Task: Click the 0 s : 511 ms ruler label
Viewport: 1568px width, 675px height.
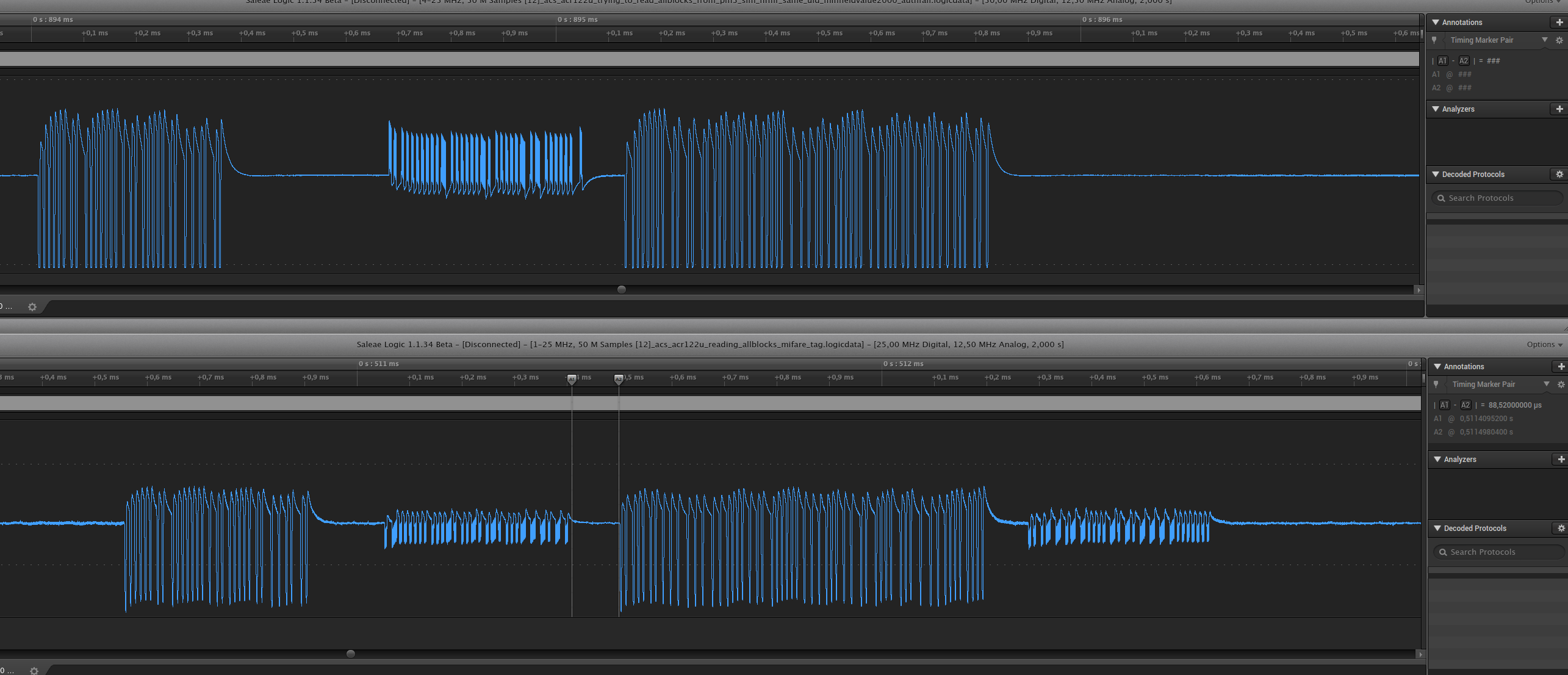Action: pos(379,364)
